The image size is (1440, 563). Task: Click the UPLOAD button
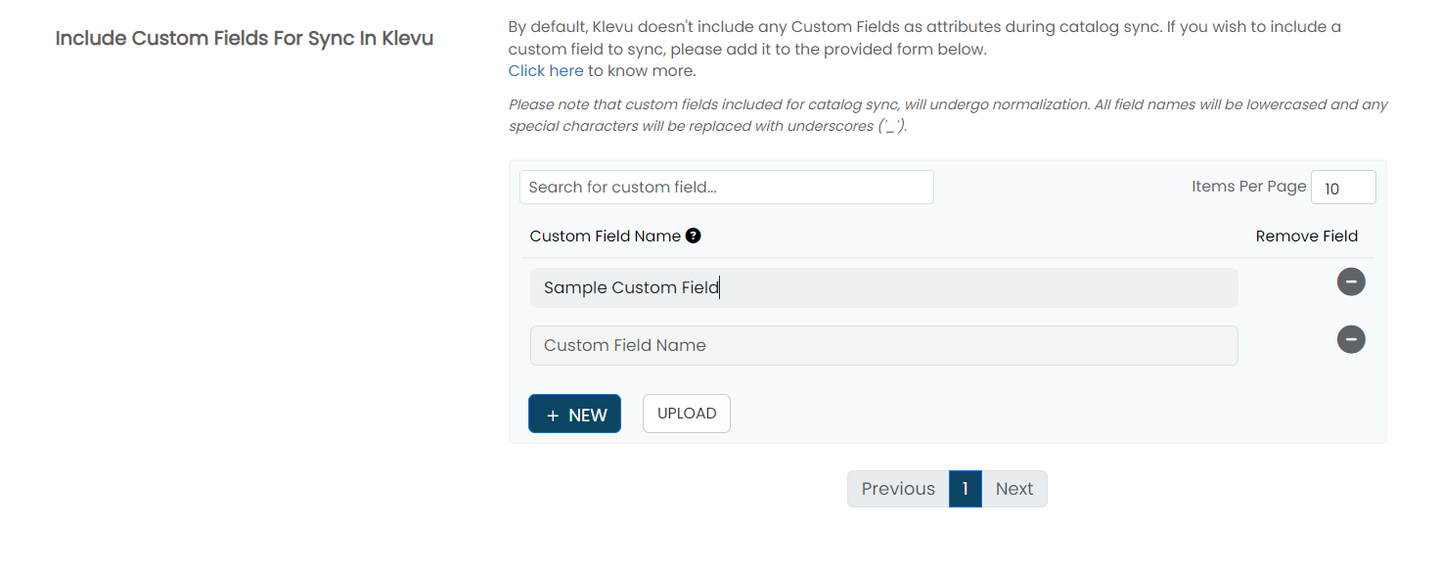click(686, 414)
